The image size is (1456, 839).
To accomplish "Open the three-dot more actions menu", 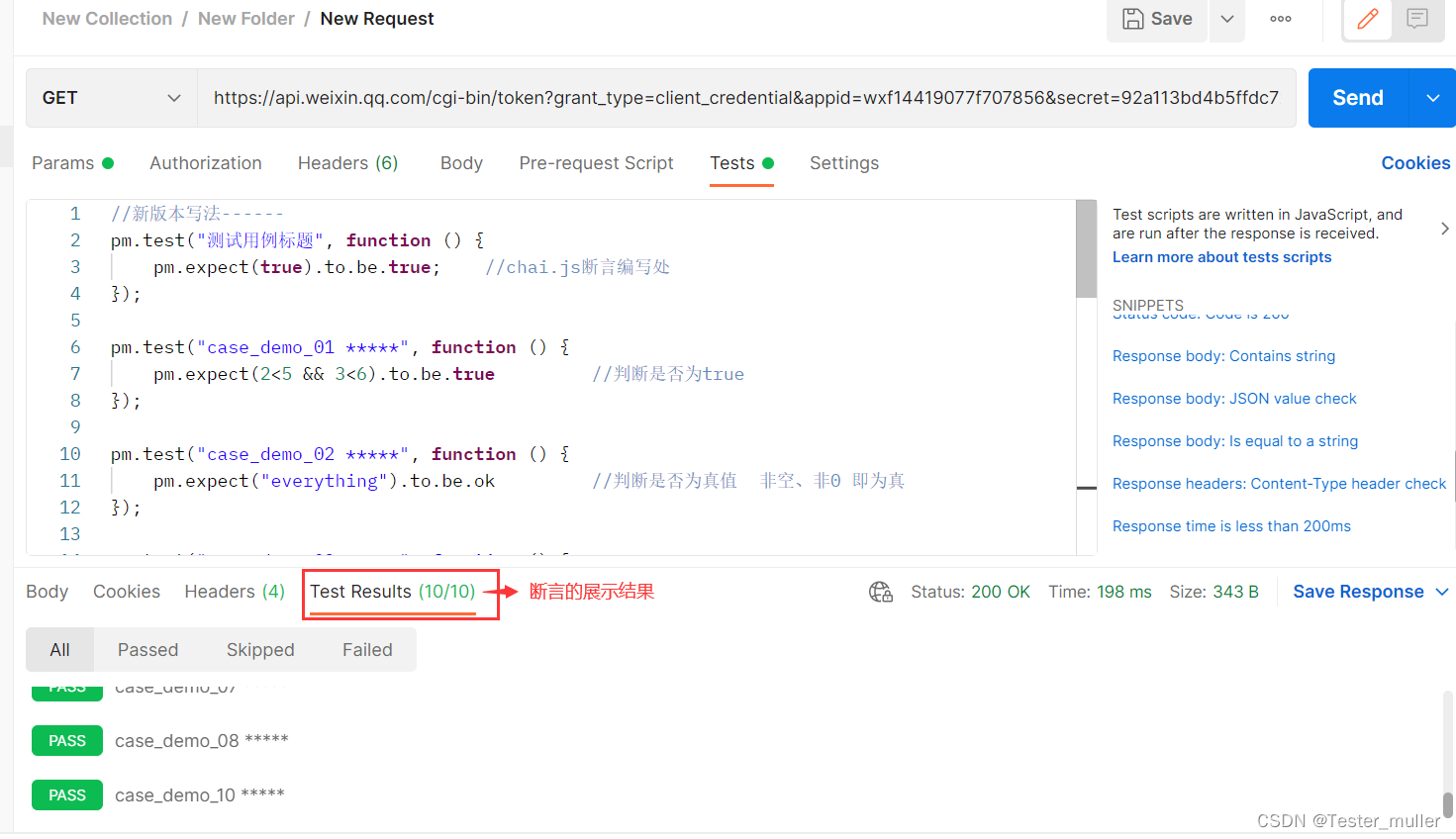I will pyautogui.click(x=1281, y=19).
